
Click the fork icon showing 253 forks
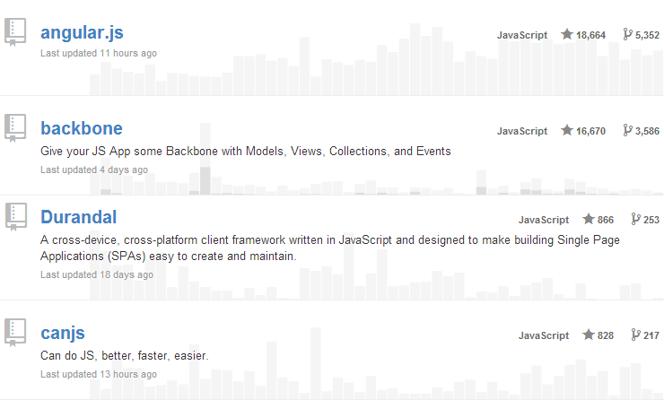pos(636,219)
